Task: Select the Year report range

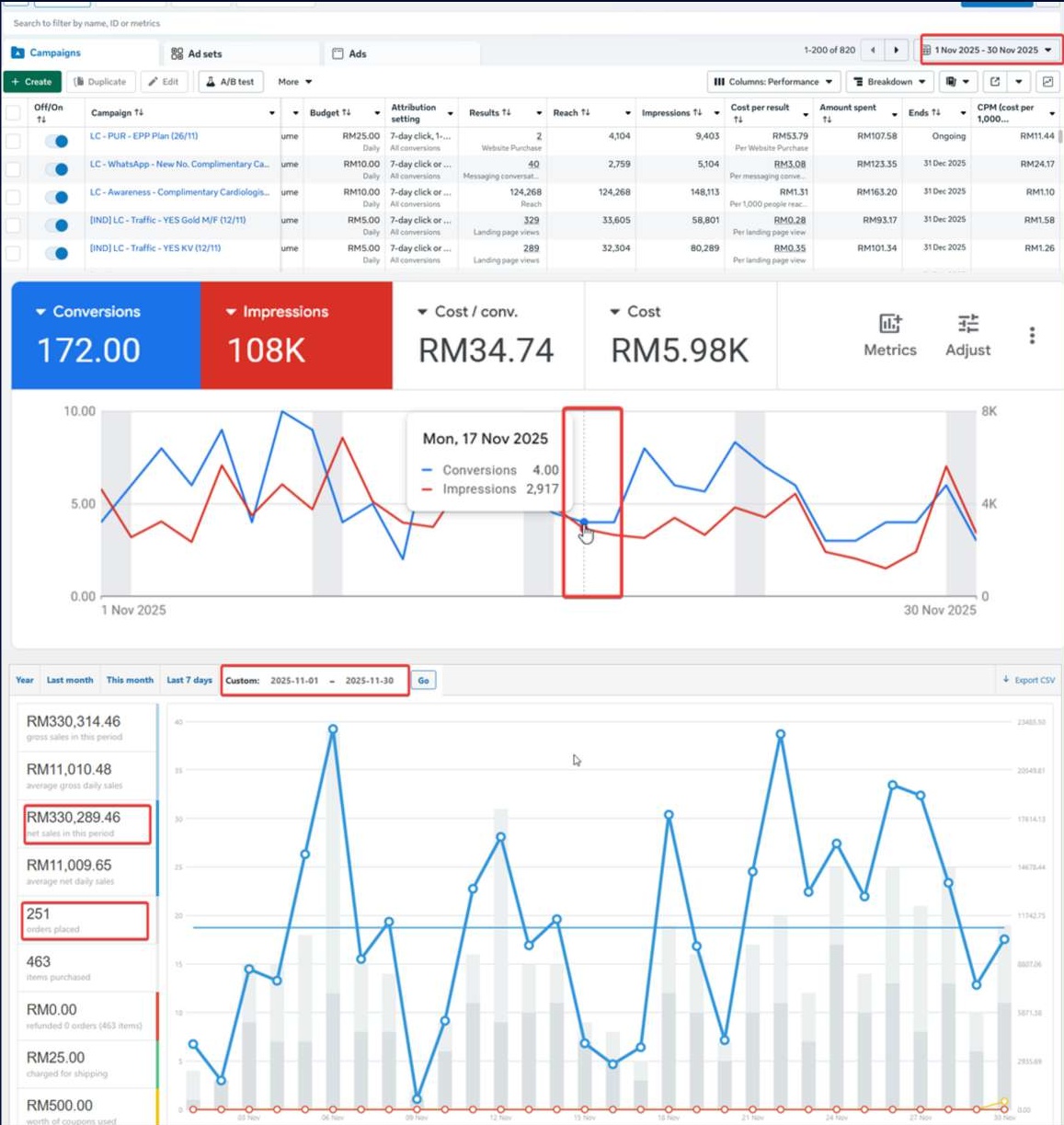Action: pyautogui.click(x=25, y=680)
